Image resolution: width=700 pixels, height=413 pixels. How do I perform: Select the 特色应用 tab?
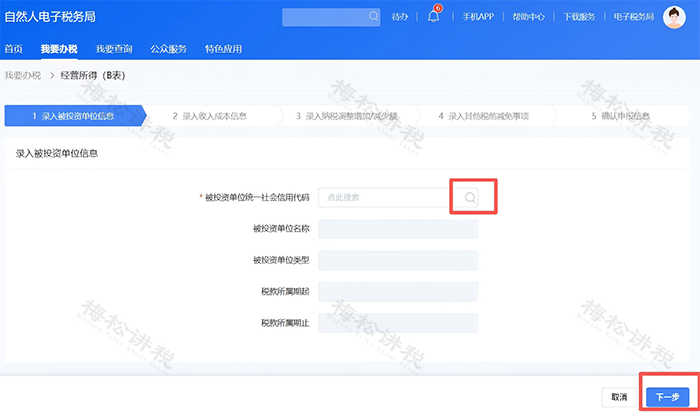[x=222, y=48]
